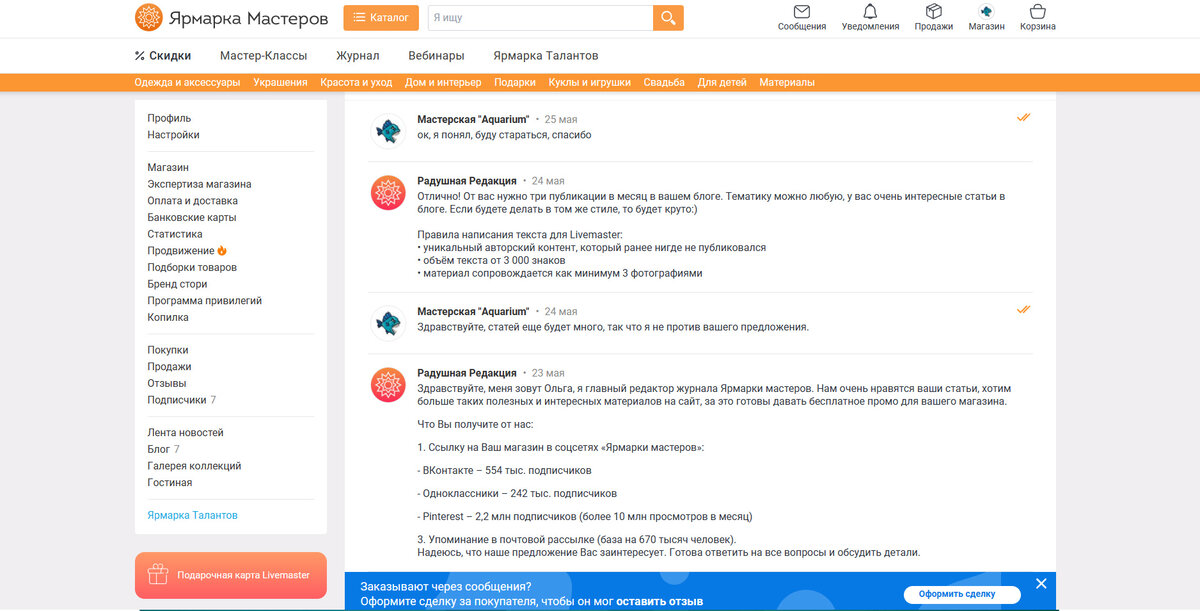Open the Скидки section
The width and height of the screenshot is (1200, 611).
click(x=163, y=56)
